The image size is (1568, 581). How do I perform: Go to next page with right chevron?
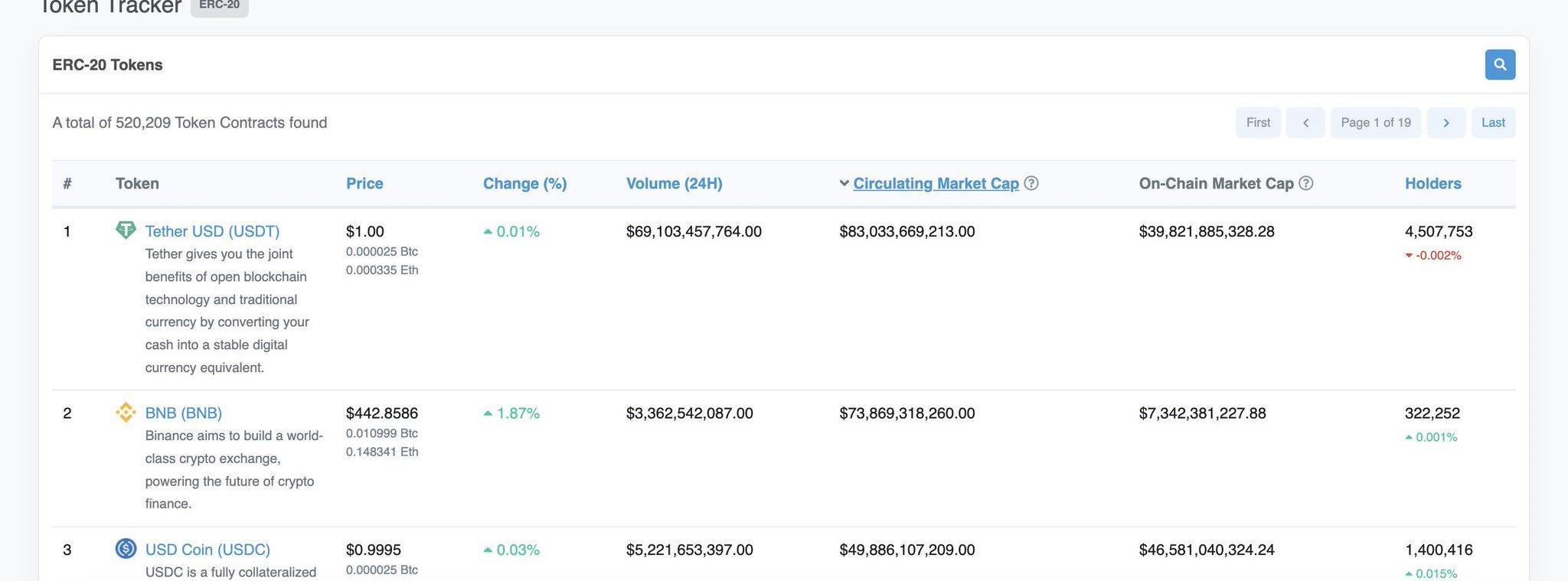pos(1445,122)
